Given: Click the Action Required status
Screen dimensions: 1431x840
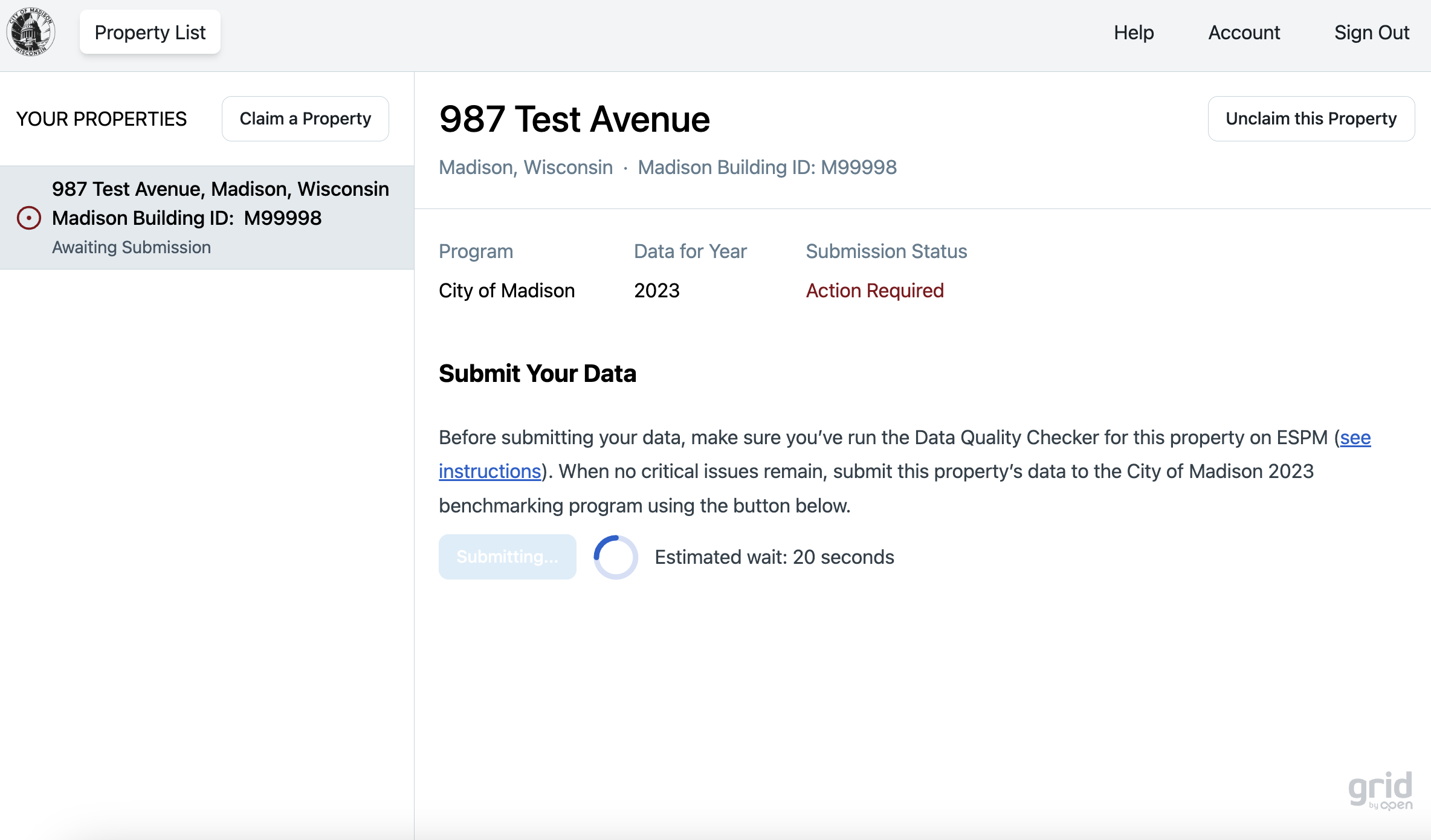Looking at the screenshot, I should (874, 291).
